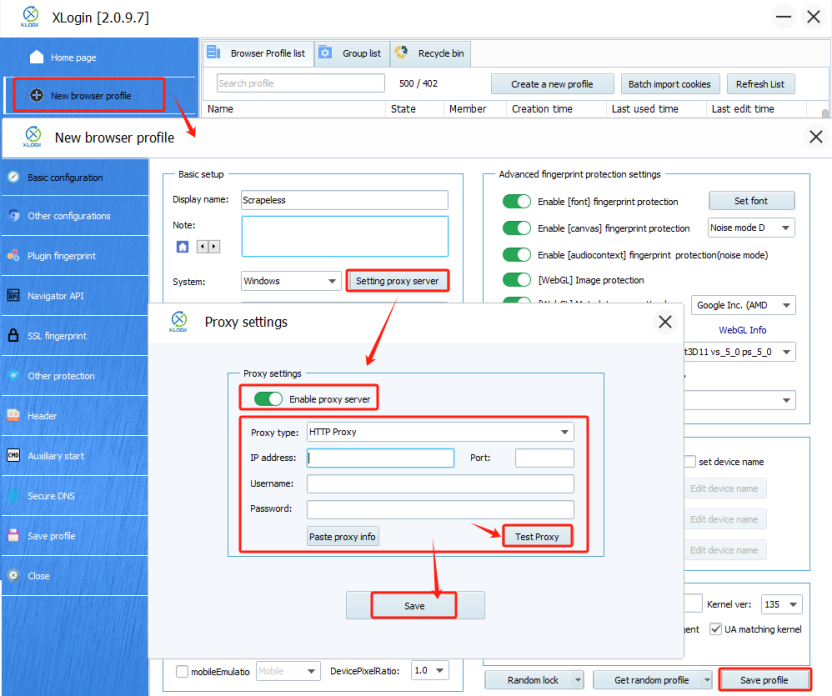Uncheck UA matching kernel checkbox

tap(715, 629)
